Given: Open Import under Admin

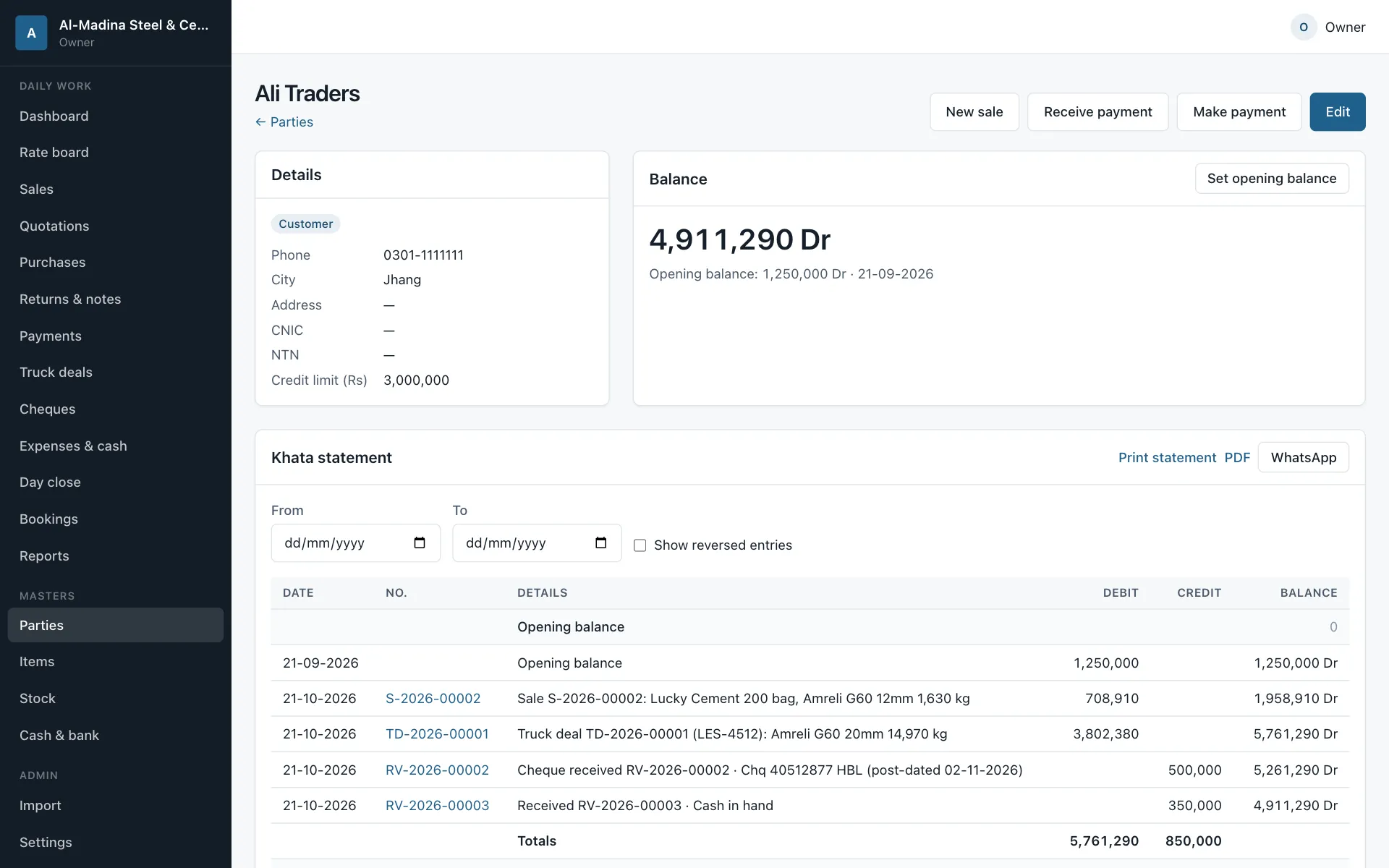Looking at the screenshot, I should tap(116, 806).
